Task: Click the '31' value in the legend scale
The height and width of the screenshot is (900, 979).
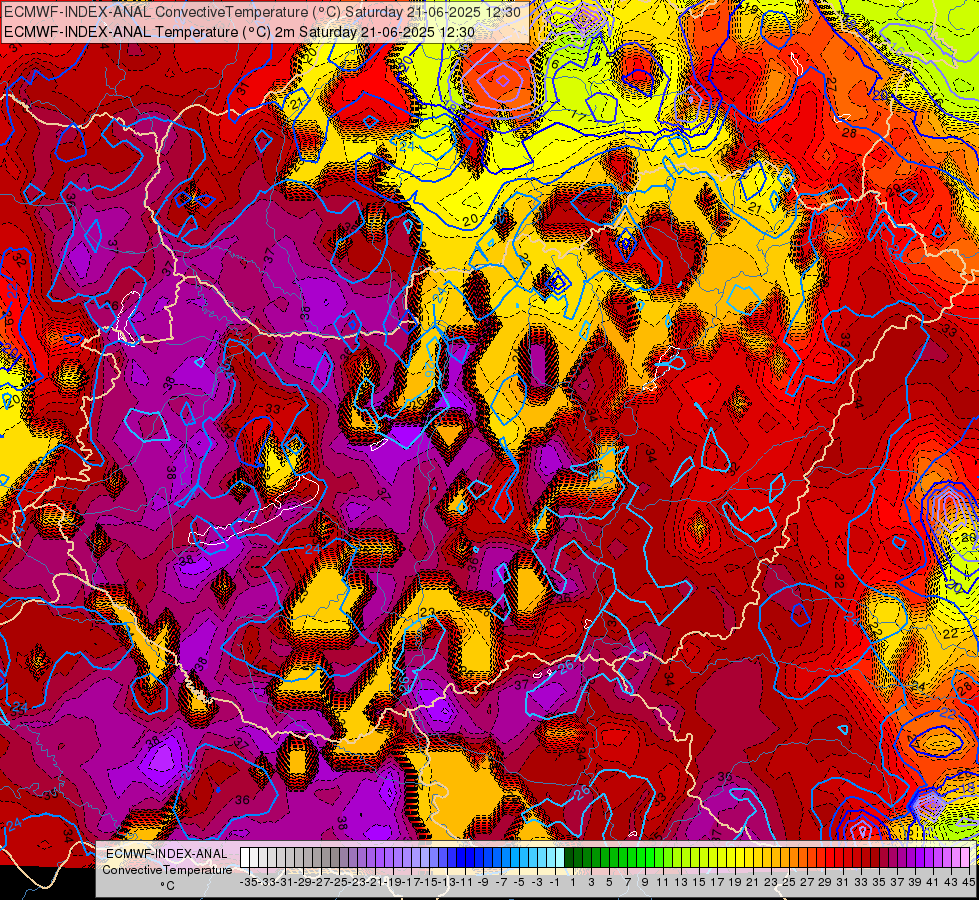Action: point(842,883)
